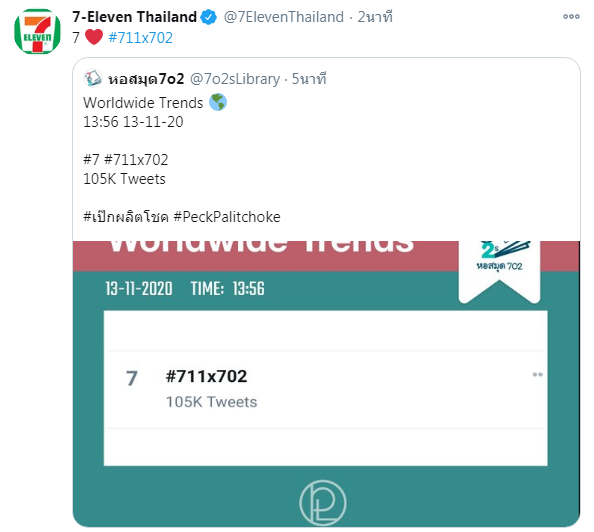Click the blue verified badge icon
Viewport: 594px width, 532px height.
208,17
